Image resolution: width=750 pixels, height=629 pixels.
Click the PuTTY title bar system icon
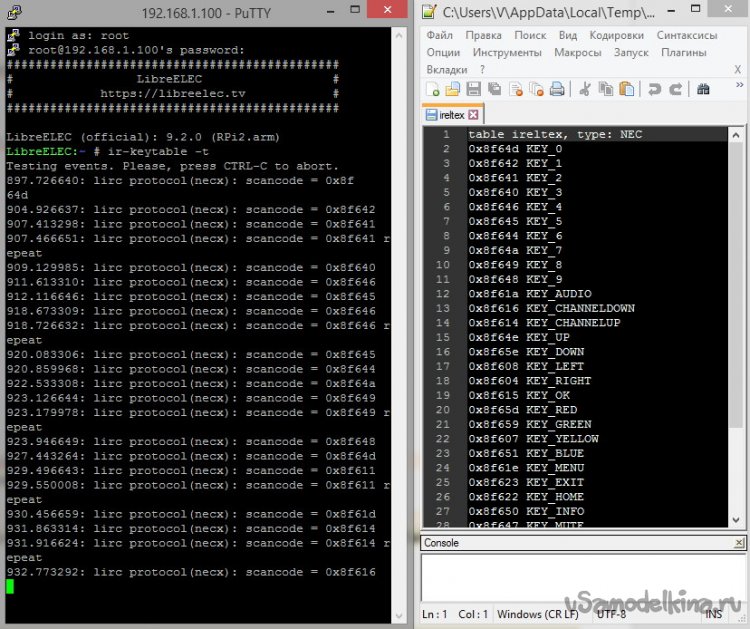coord(12,12)
